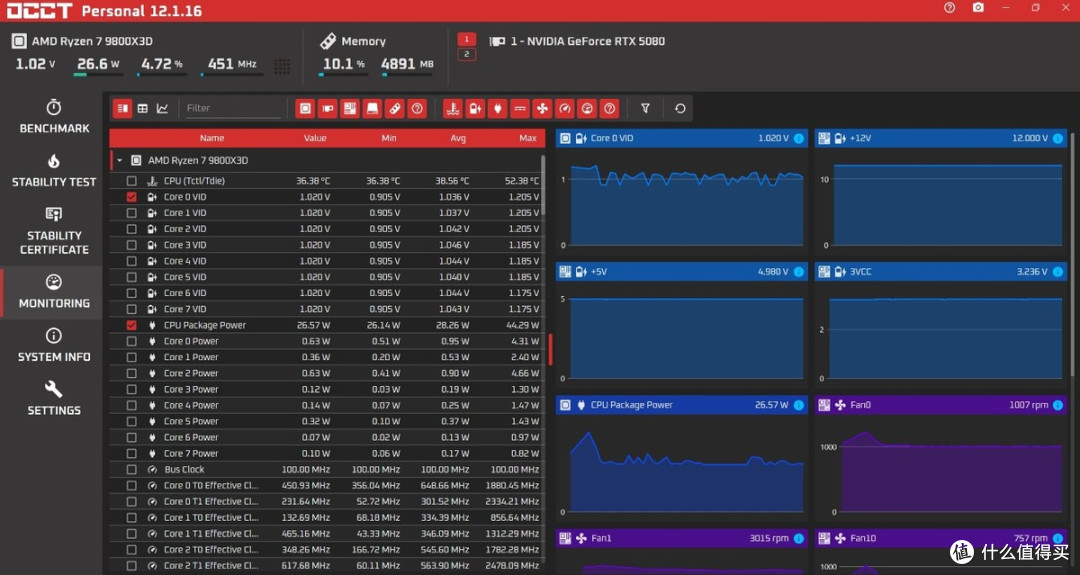Select GPU number 2 button

pos(466,54)
